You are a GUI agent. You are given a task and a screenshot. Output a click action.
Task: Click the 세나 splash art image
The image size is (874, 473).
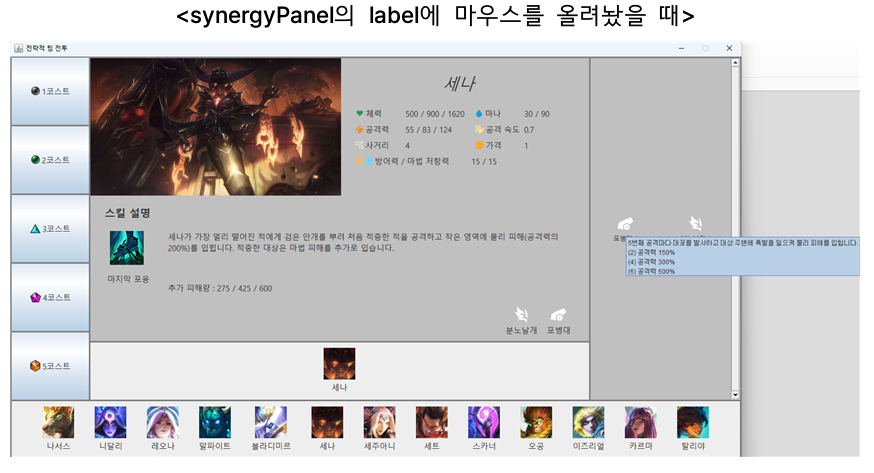tap(216, 126)
